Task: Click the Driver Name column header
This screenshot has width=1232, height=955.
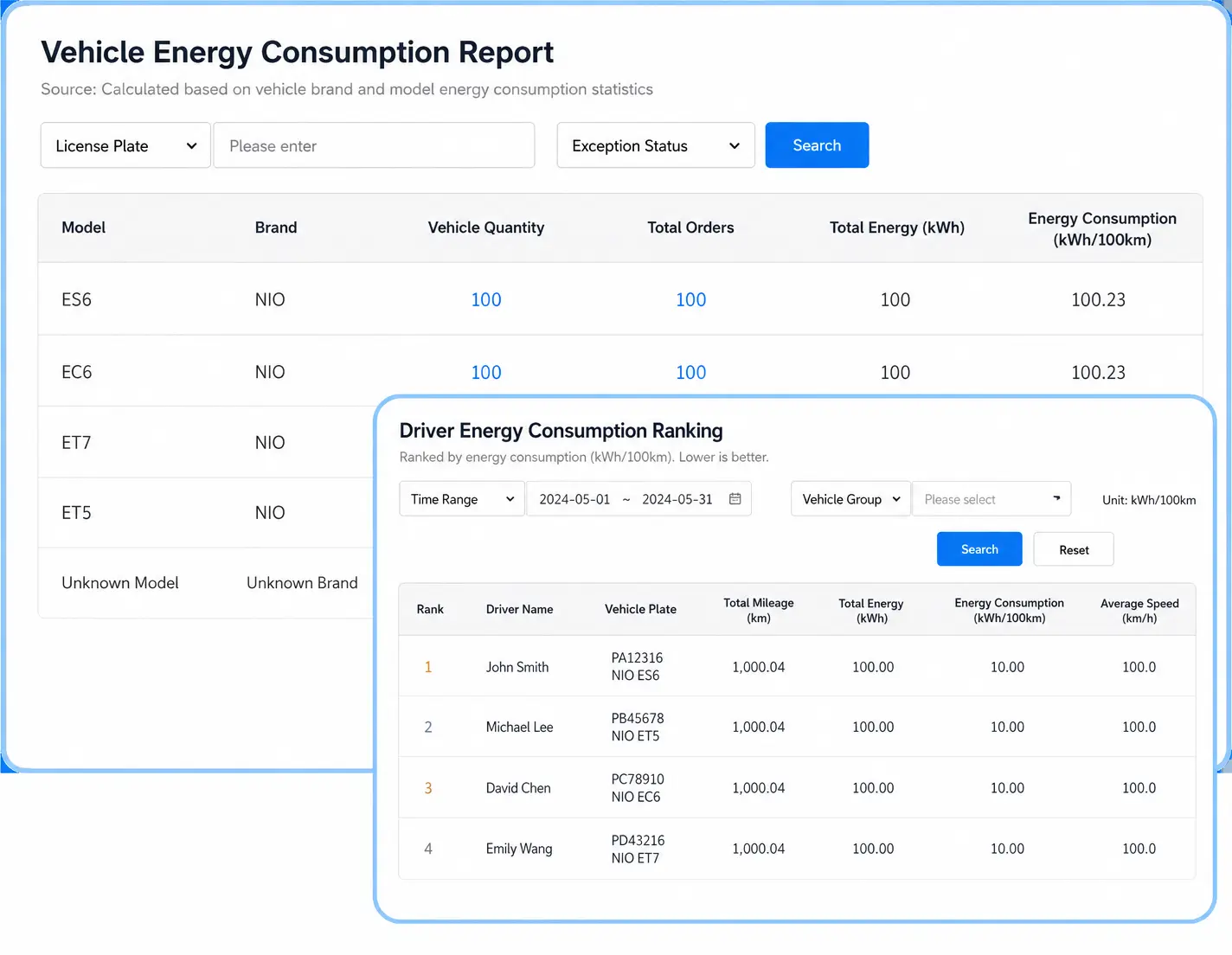Action: 519,609
